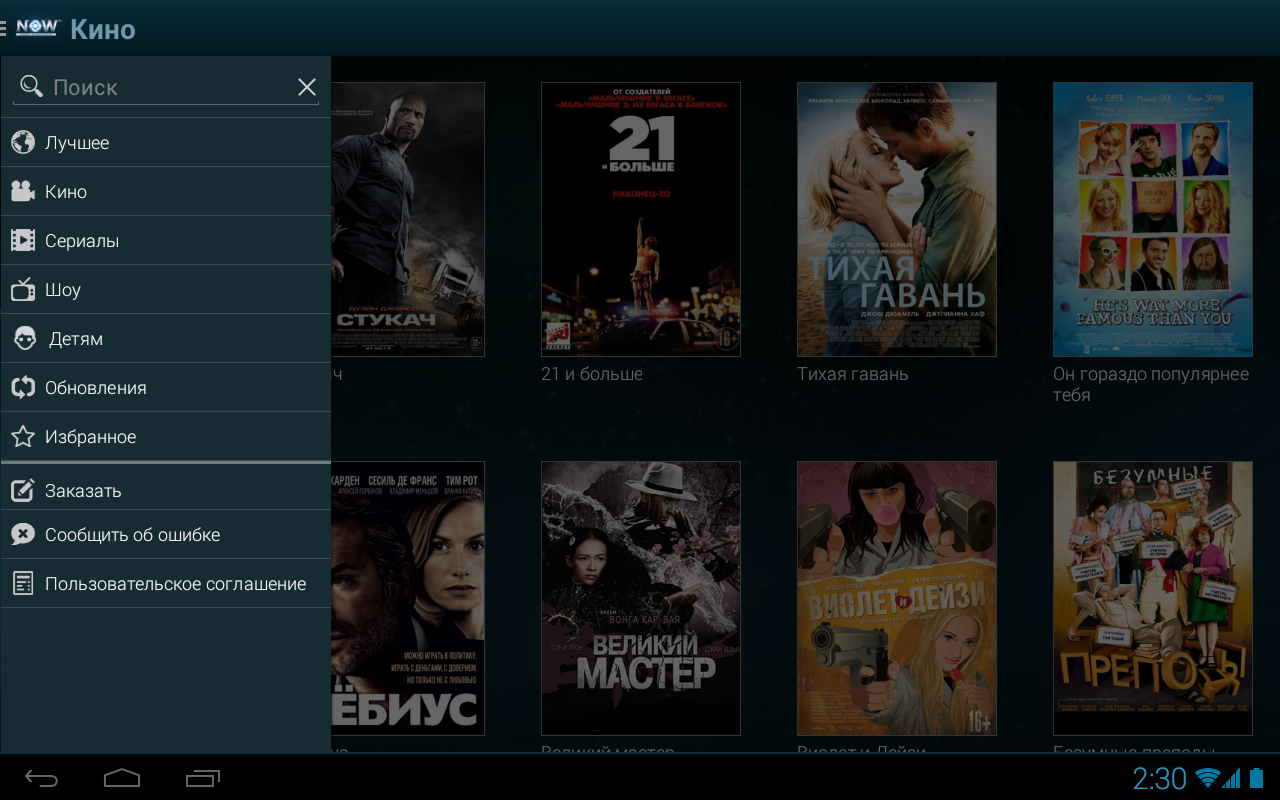Click the Кино header title
1280x800 pixels.
pos(103,29)
